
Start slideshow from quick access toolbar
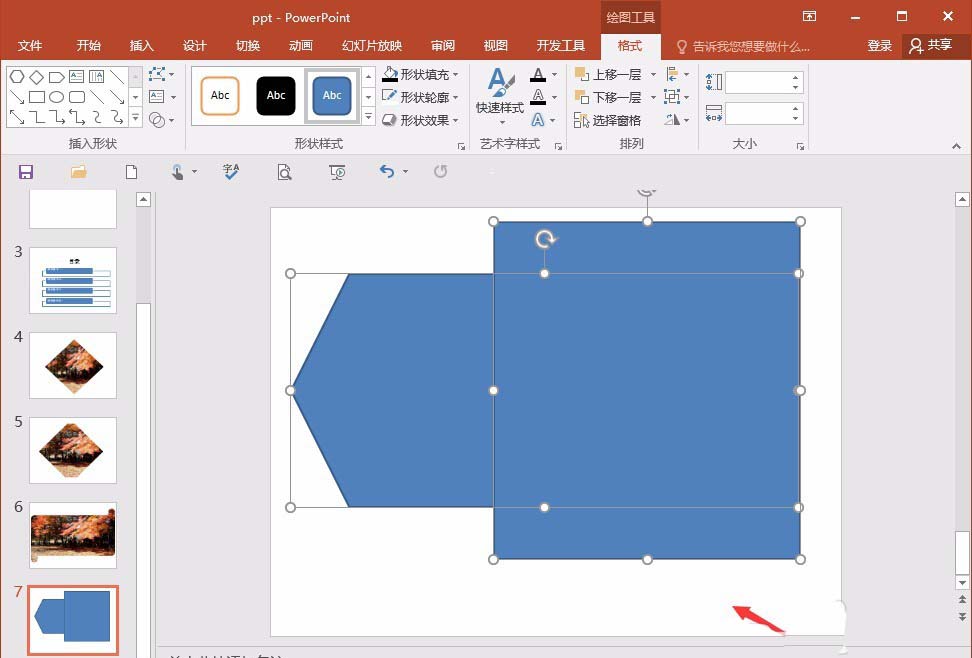337,171
